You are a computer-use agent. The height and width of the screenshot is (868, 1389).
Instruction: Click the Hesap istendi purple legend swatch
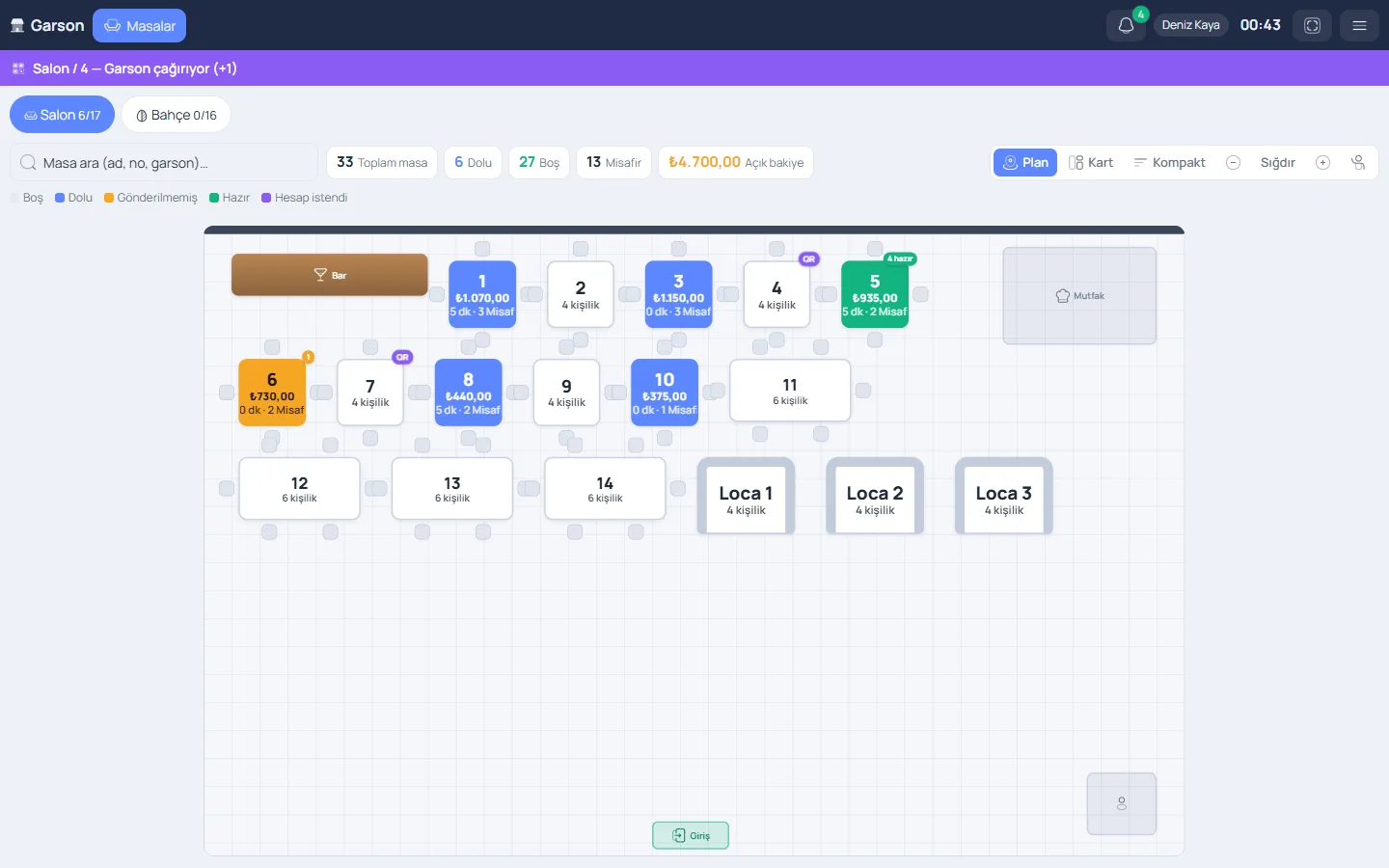[266, 198]
